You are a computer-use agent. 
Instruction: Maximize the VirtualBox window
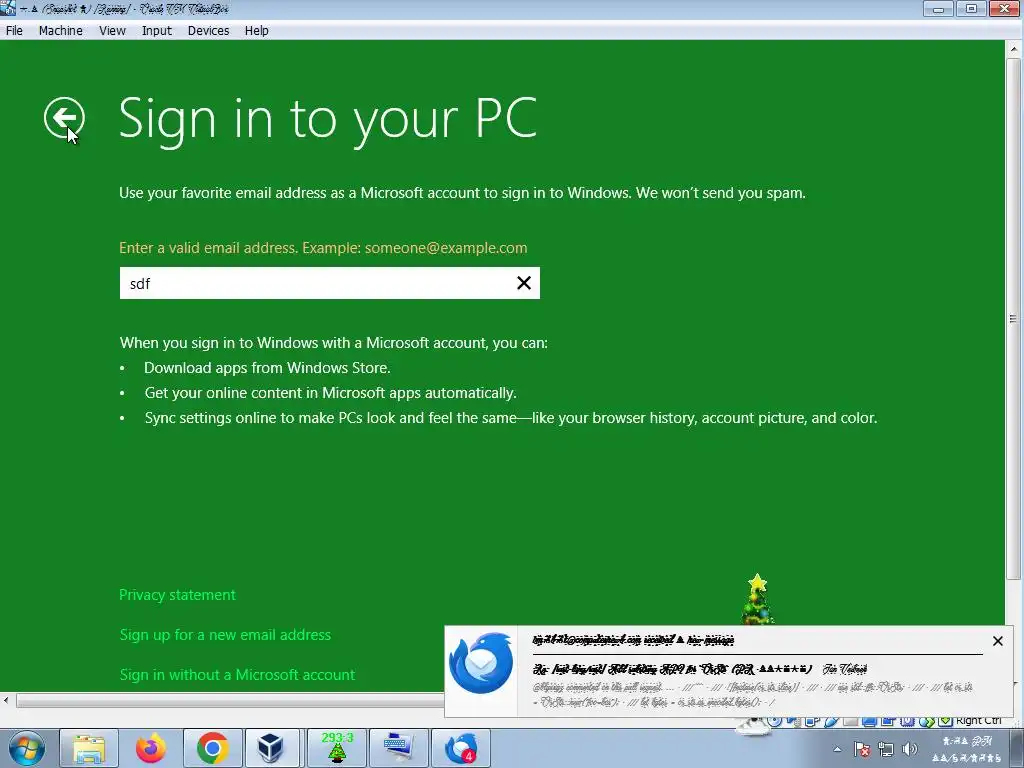point(971,8)
